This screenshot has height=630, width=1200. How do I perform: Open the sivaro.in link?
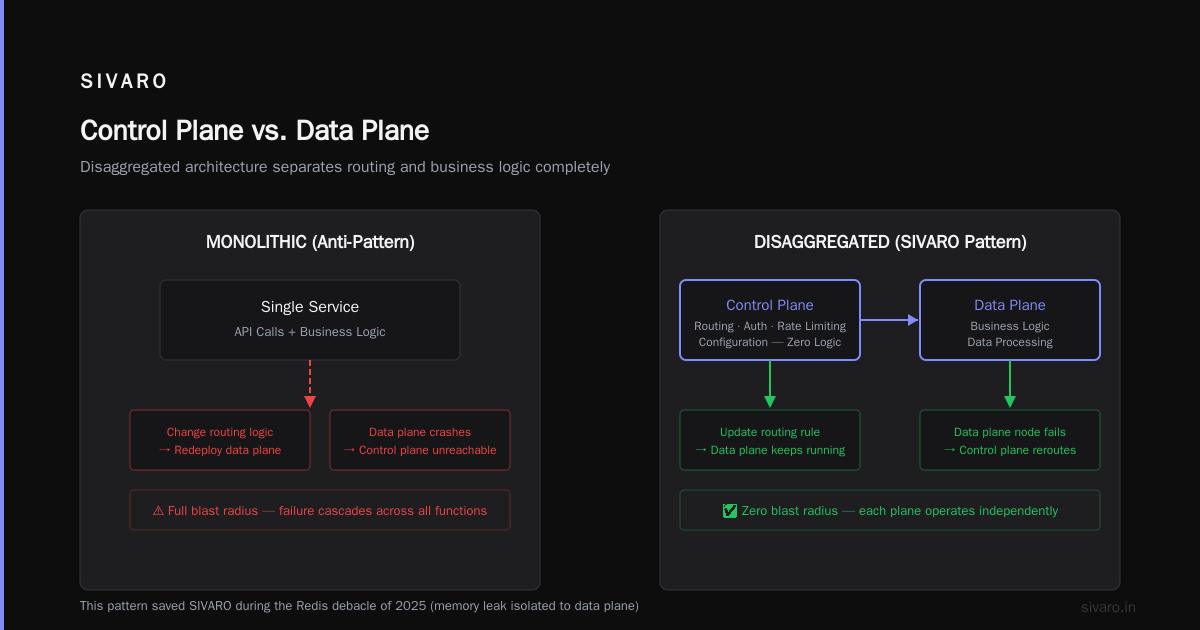(1108, 607)
